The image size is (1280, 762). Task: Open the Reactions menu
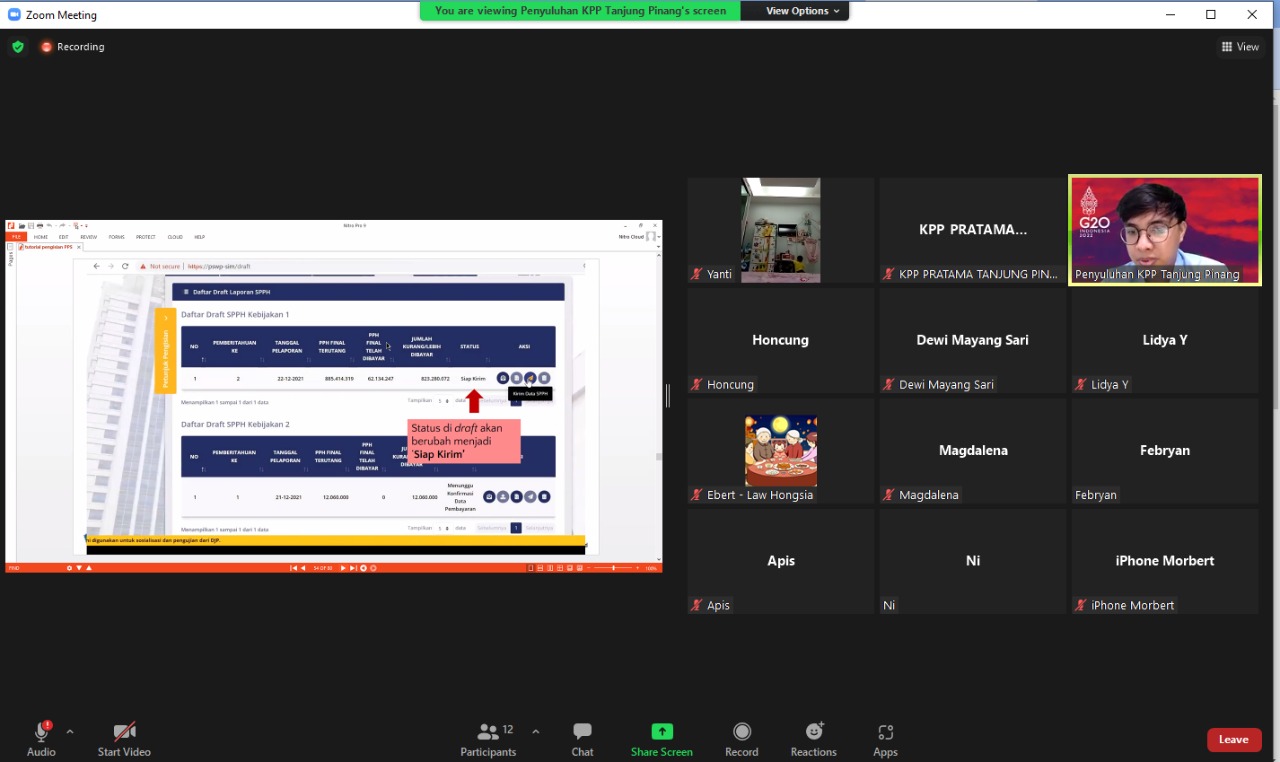click(x=813, y=733)
